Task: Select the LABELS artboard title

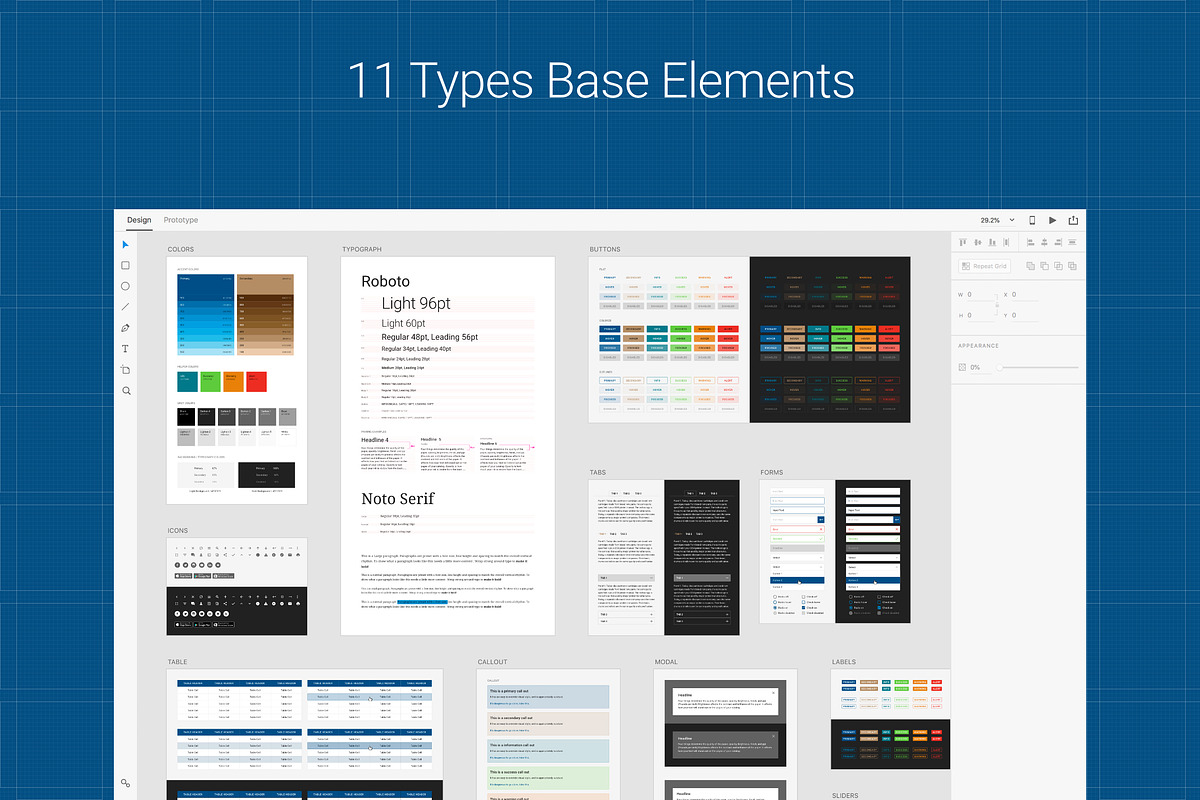Action: tap(844, 662)
